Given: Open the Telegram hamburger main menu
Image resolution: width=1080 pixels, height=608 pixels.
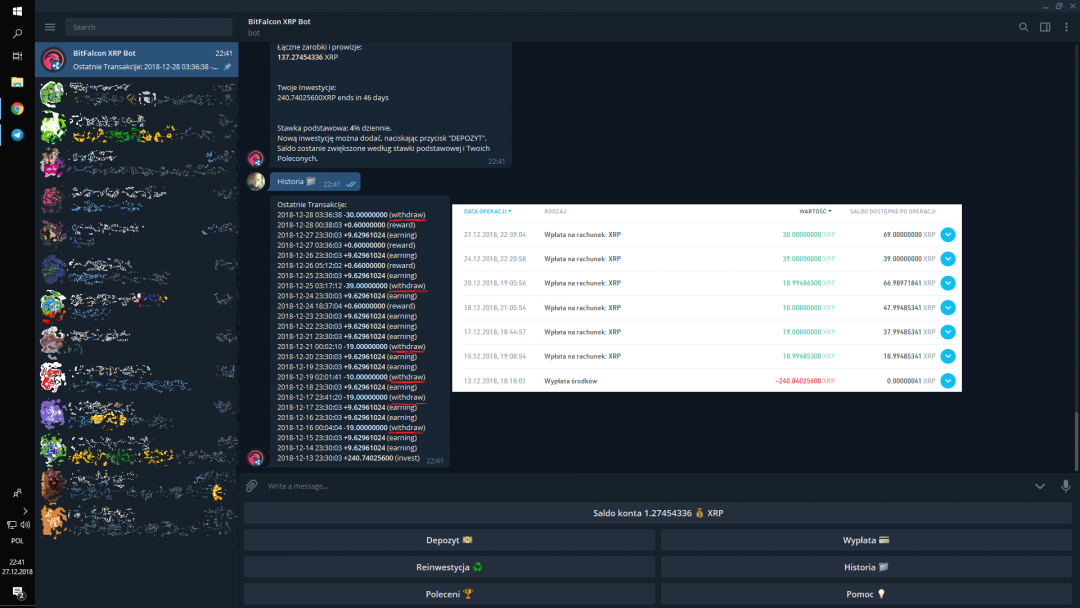Looking at the screenshot, I should pyautogui.click(x=50, y=27).
